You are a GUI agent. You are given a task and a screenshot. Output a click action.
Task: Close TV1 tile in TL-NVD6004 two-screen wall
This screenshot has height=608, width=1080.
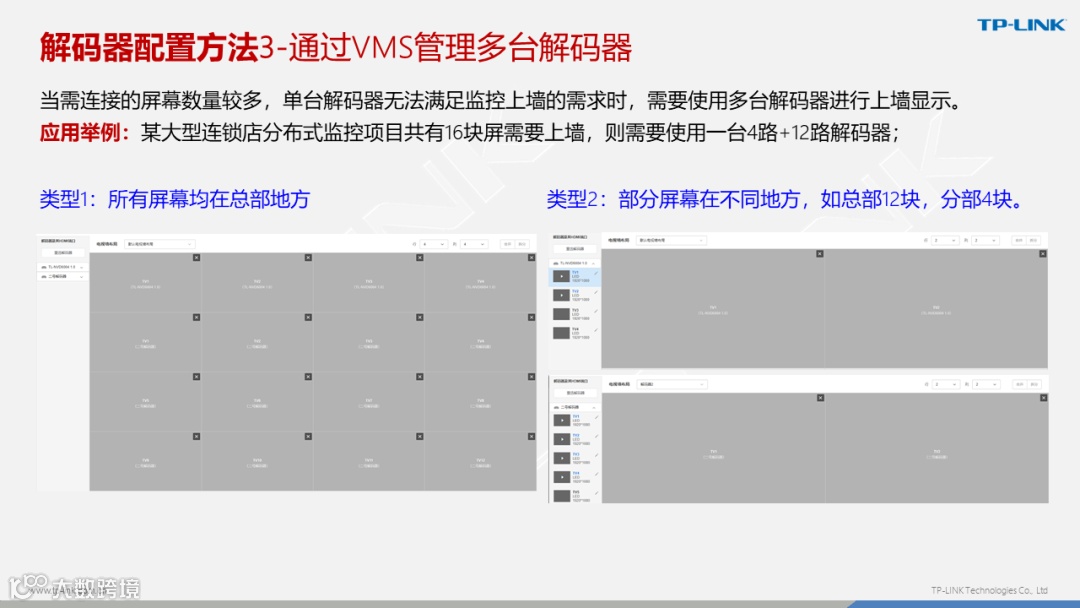coord(820,254)
